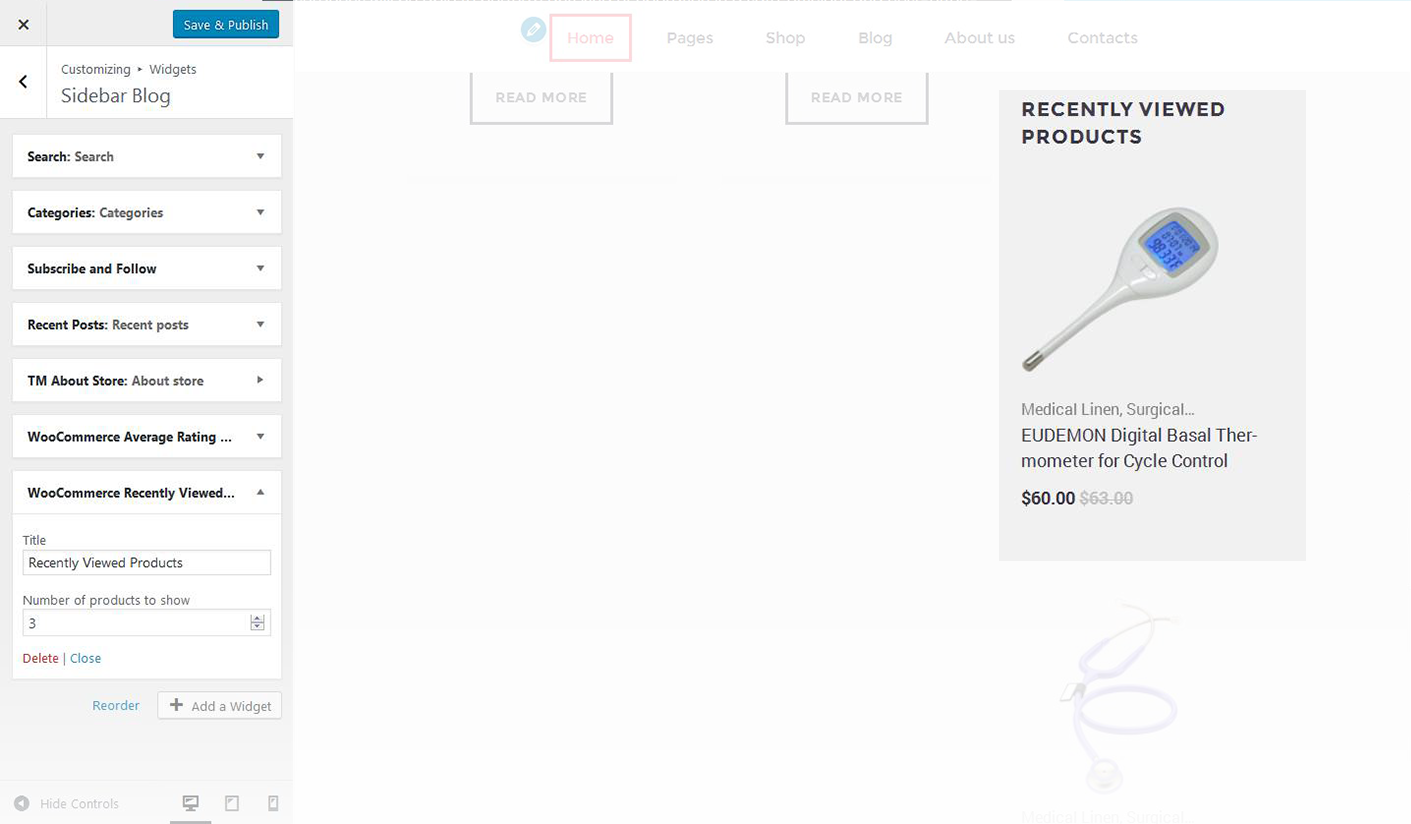Go back using the left chevron arrow
Viewport: 1411px width, 824px height.
pos(23,82)
